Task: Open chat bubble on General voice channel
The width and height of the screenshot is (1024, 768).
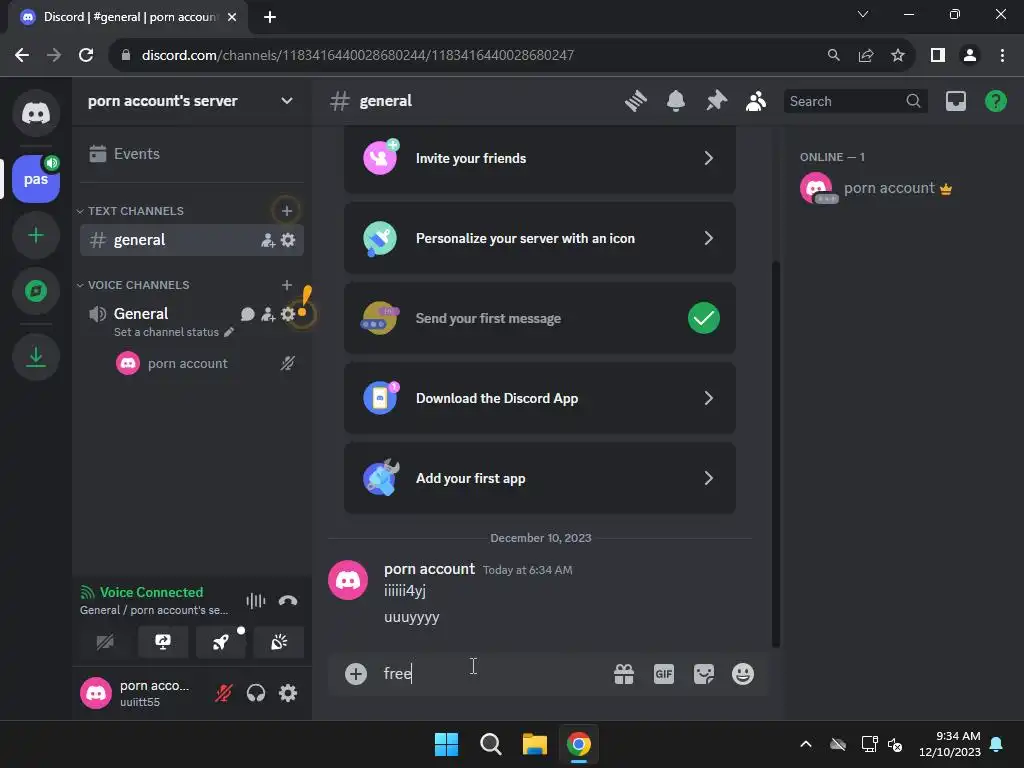Action: [x=247, y=314]
